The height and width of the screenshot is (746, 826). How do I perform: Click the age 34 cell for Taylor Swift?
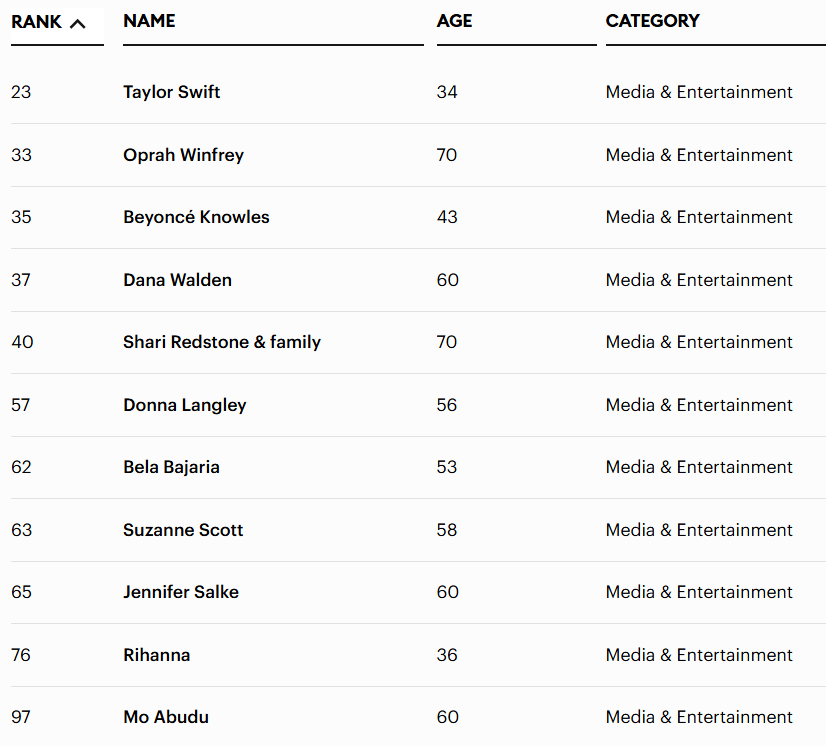coord(447,92)
